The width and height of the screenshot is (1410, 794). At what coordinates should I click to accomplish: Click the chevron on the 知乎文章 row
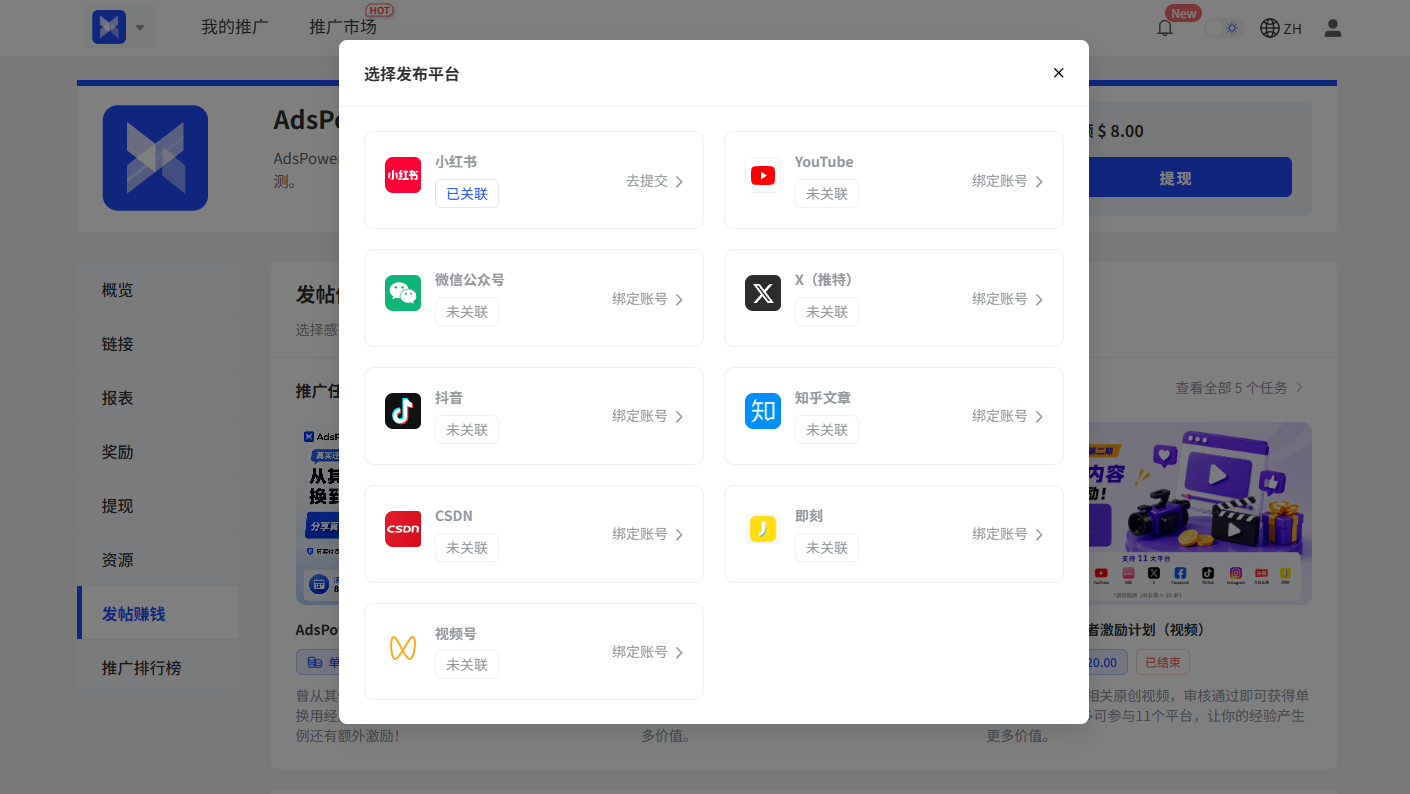[1039, 417]
